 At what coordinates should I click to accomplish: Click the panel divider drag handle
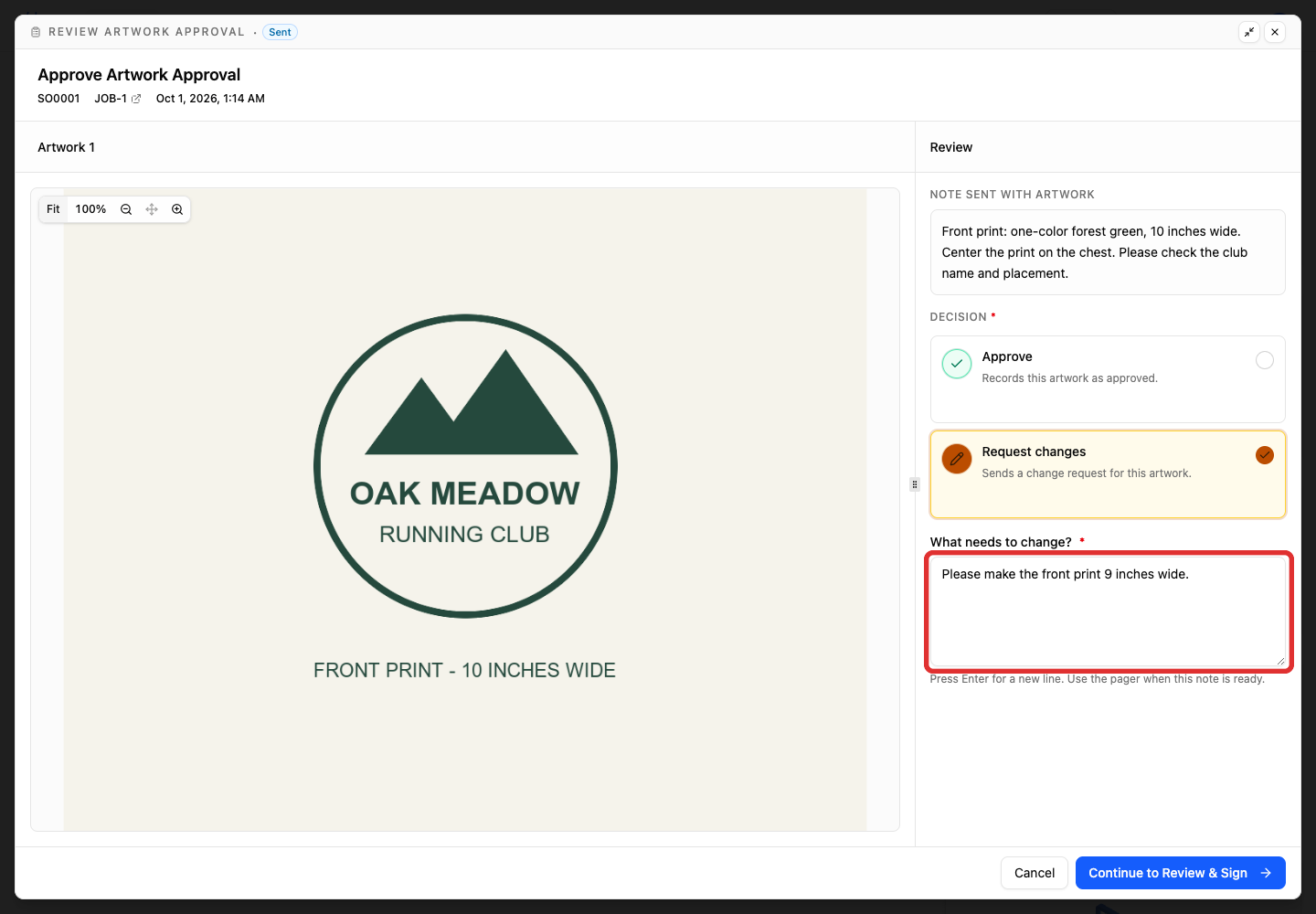[915, 484]
